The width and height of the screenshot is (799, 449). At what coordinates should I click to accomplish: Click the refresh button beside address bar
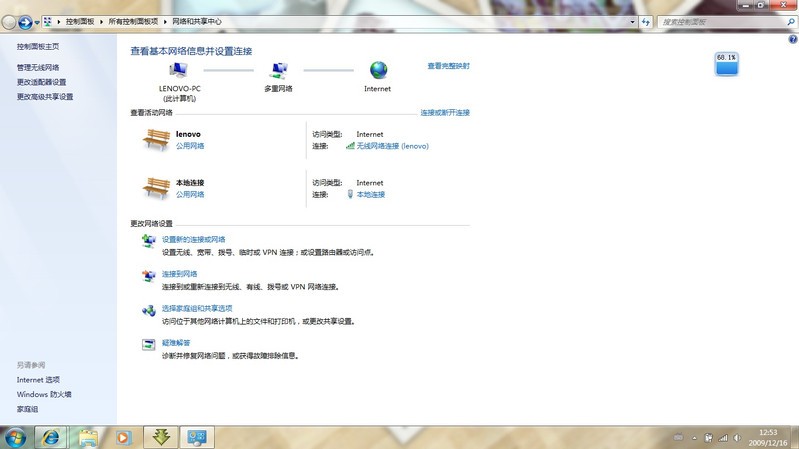[646, 22]
